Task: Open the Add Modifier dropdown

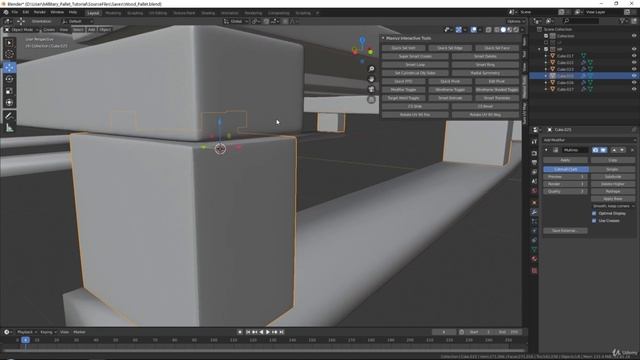Action: coord(589,140)
